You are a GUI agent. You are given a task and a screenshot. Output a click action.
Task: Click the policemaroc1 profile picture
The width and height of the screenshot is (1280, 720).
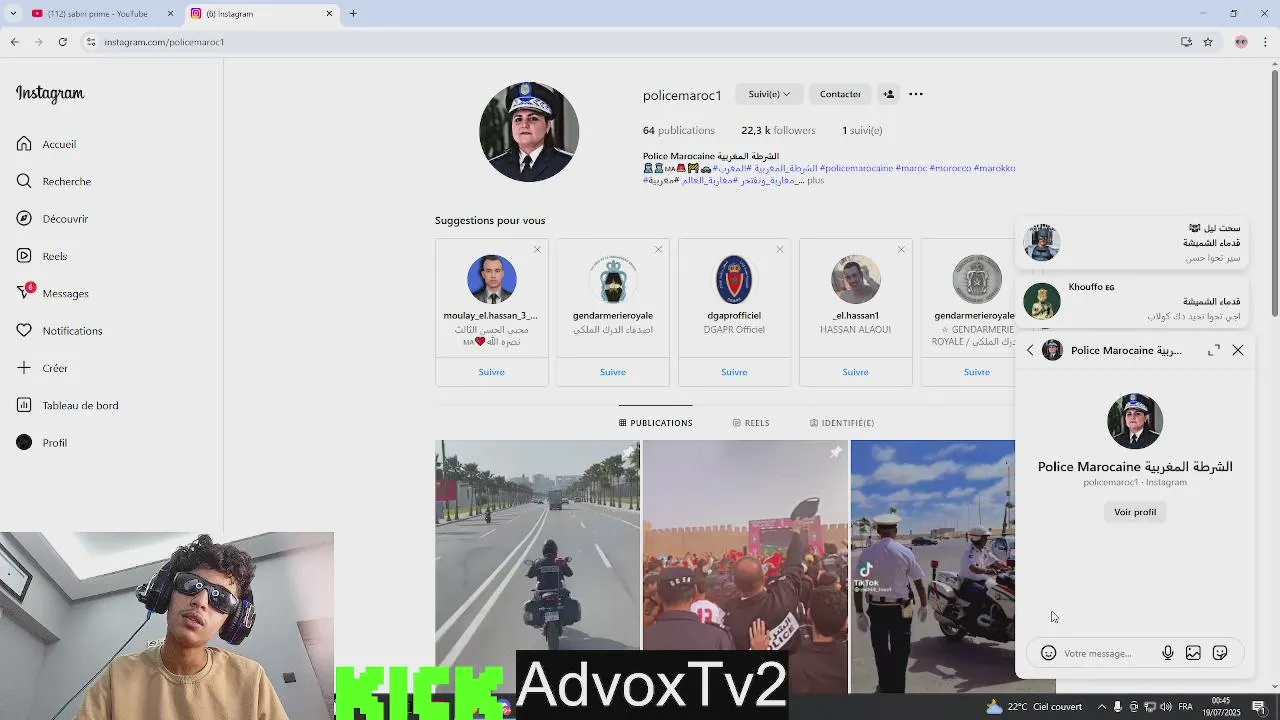click(529, 132)
